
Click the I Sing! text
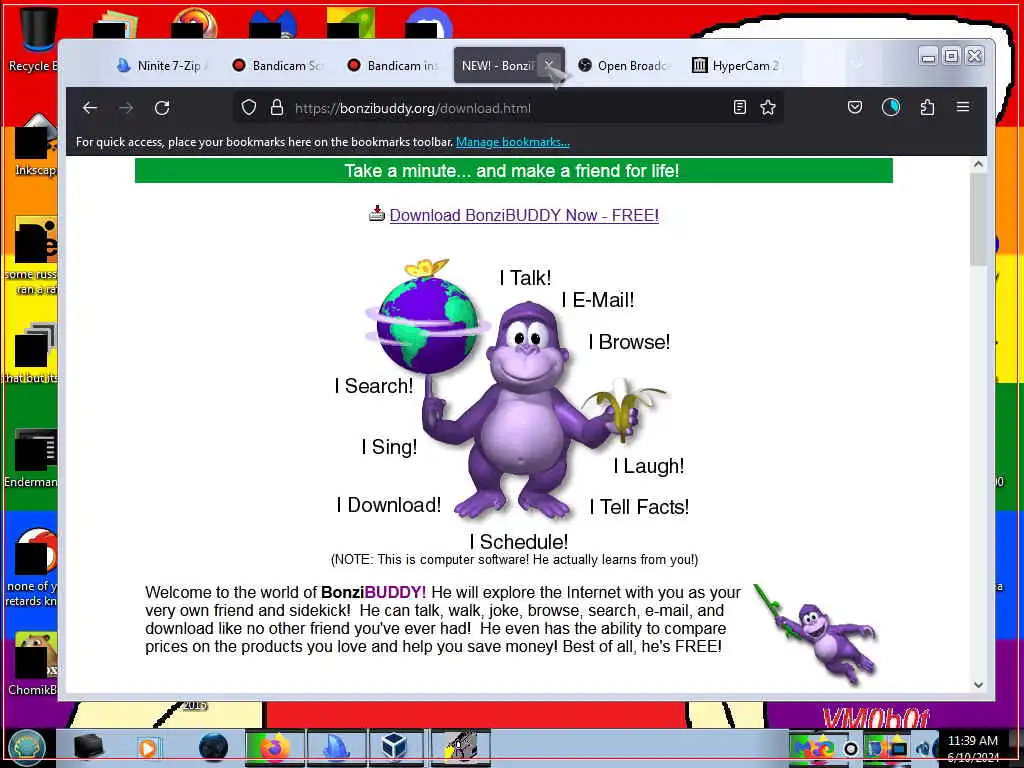pos(389,447)
